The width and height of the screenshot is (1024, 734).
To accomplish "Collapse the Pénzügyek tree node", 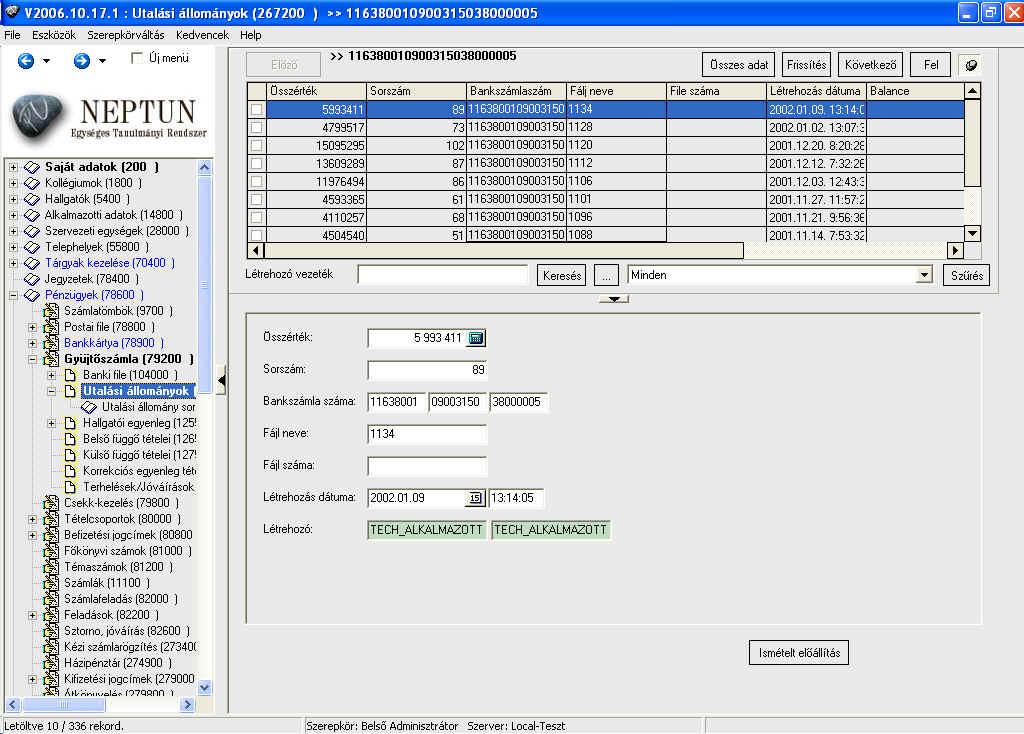I will pyautogui.click(x=13, y=295).
